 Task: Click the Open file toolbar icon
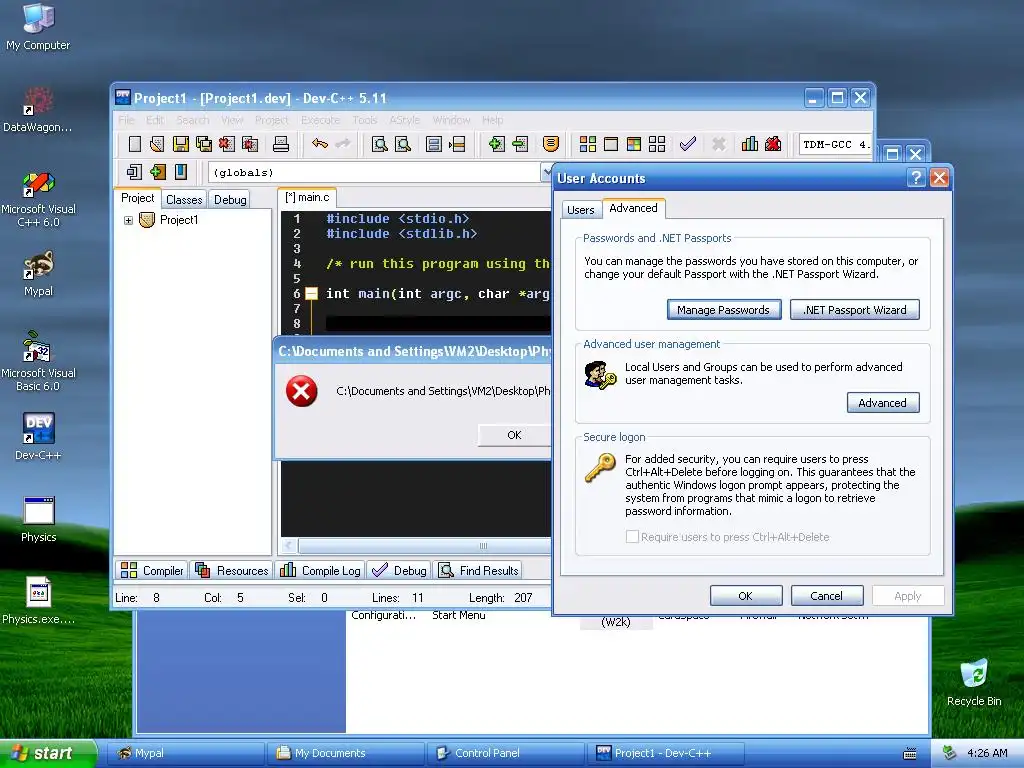tap(157, 144)
